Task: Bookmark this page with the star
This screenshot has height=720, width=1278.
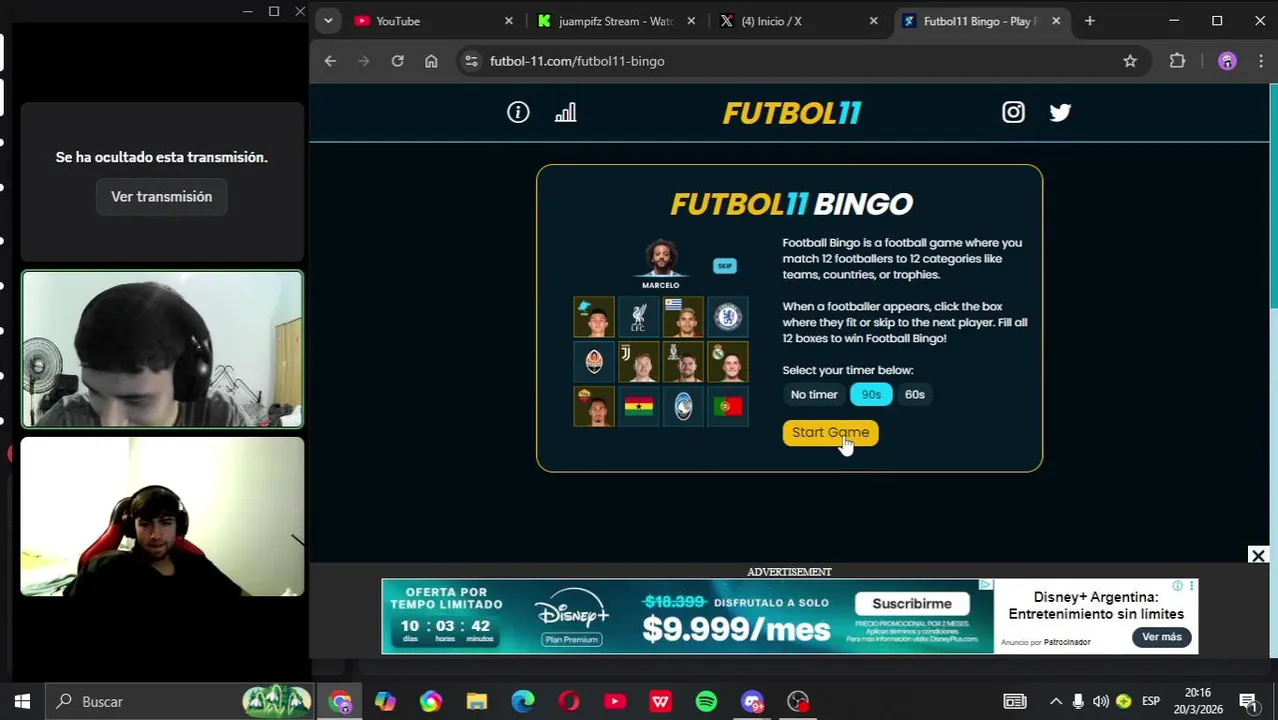Action: point(1130,61)
